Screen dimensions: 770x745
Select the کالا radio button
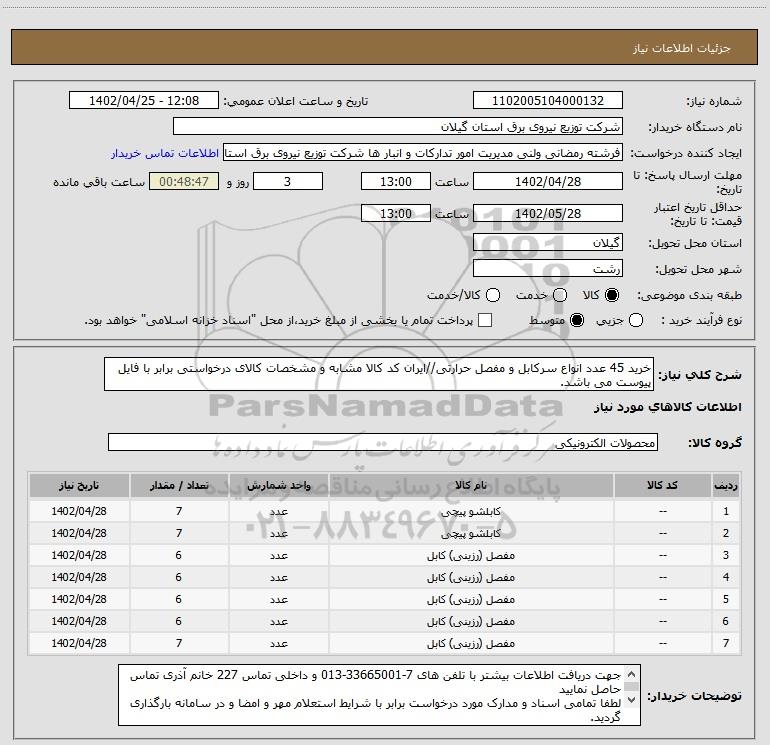612,295
